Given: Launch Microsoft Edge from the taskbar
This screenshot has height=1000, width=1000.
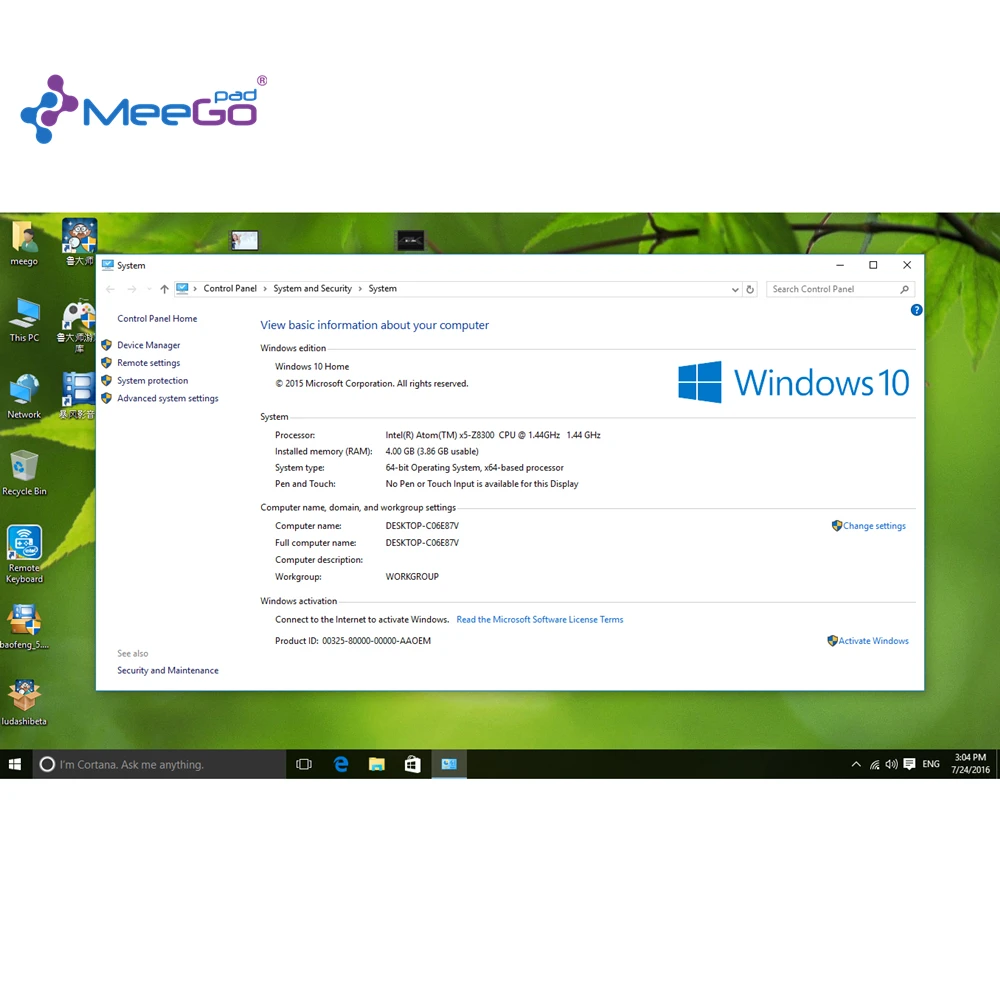Looking at the screenshot, I should [341, 764].
